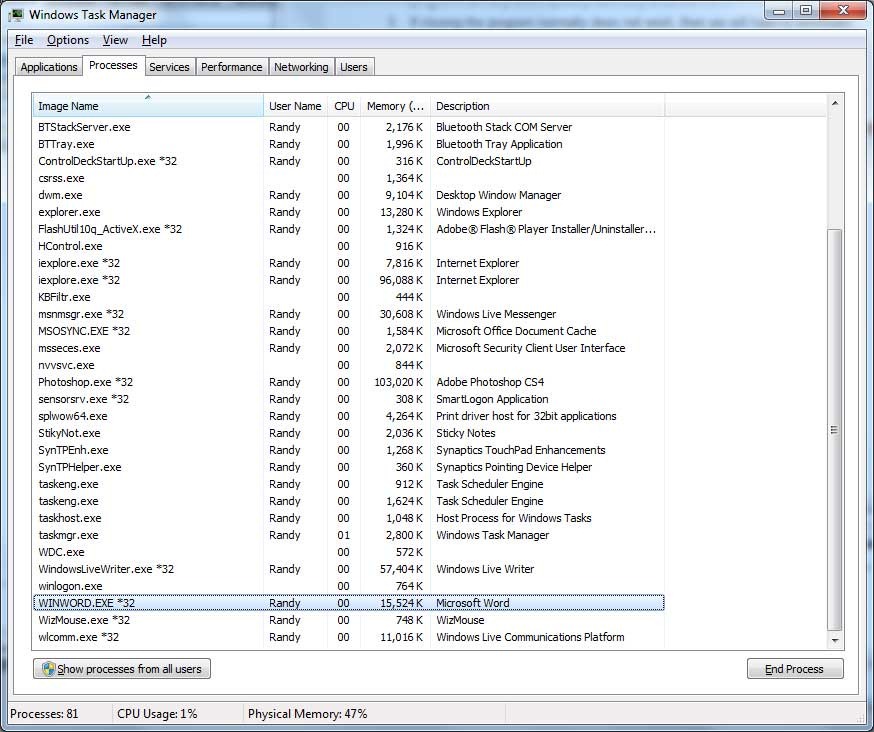Click the scrollbar down arrow
Screen dimensions: 874x732
pyautogui.click(x=835, y=640)
